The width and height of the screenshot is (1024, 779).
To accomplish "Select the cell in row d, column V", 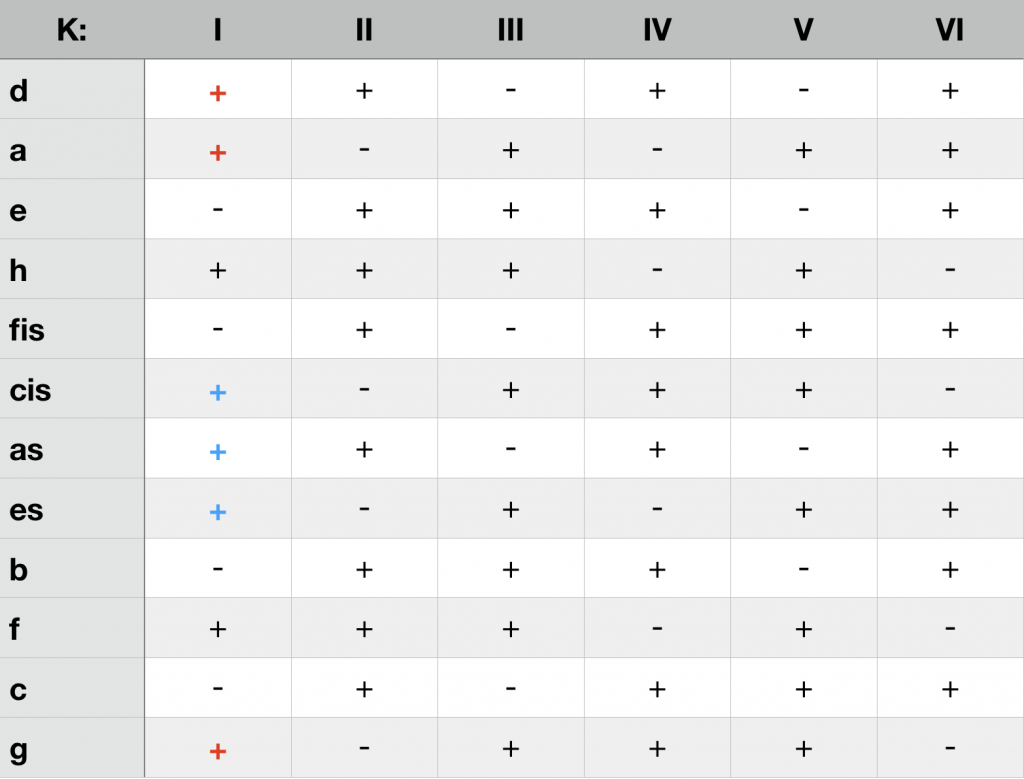I will click(x=803, y=90).
